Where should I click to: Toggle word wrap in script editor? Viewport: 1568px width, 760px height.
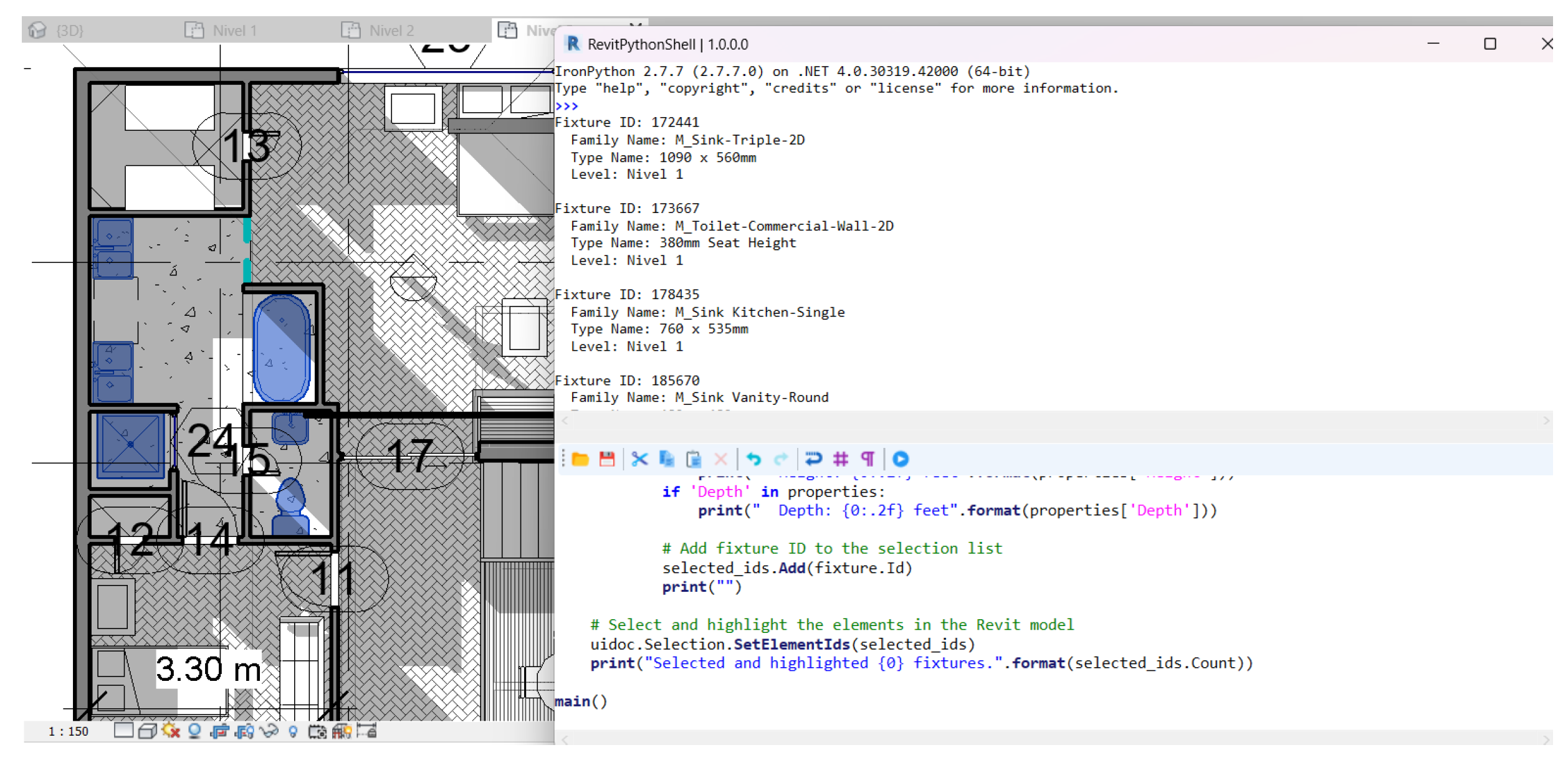pos(813,460)
